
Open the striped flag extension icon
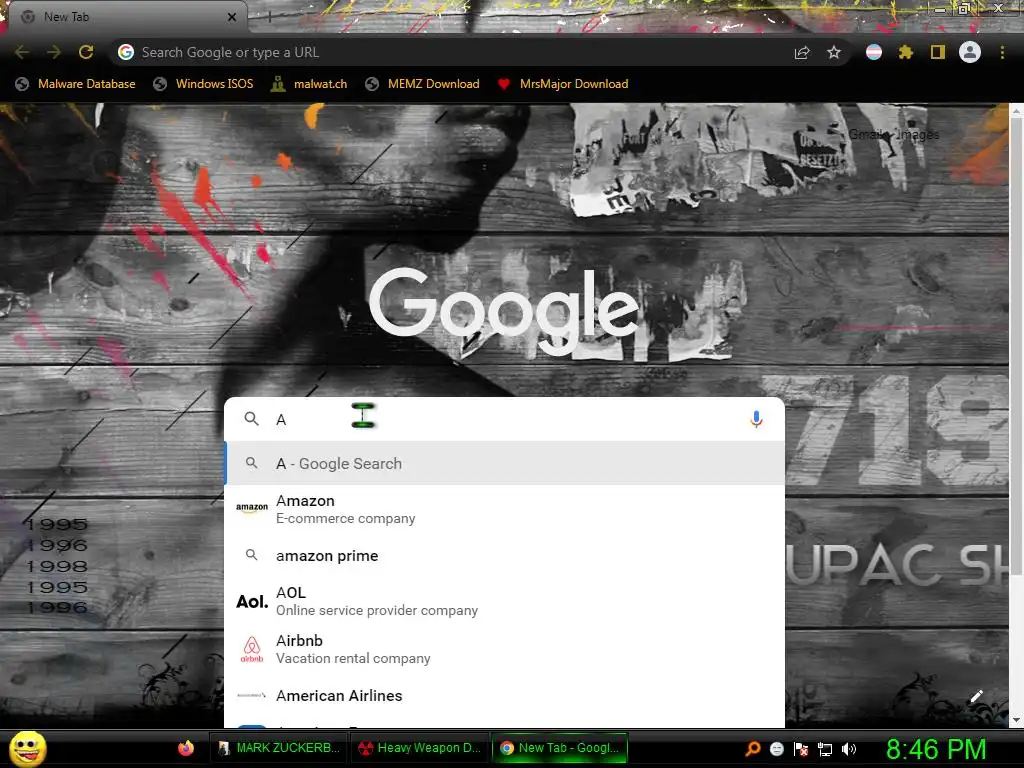point(874,52)
